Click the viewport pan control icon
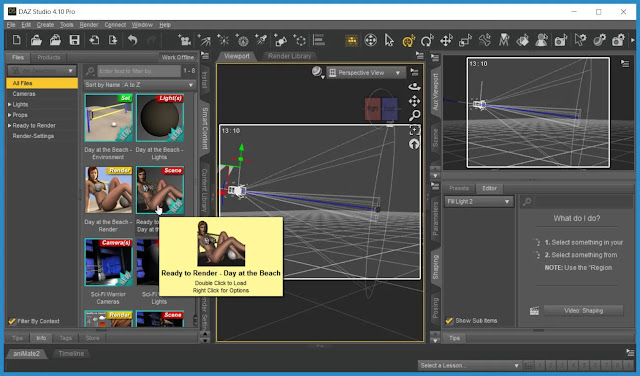 [x=414, y=101]
